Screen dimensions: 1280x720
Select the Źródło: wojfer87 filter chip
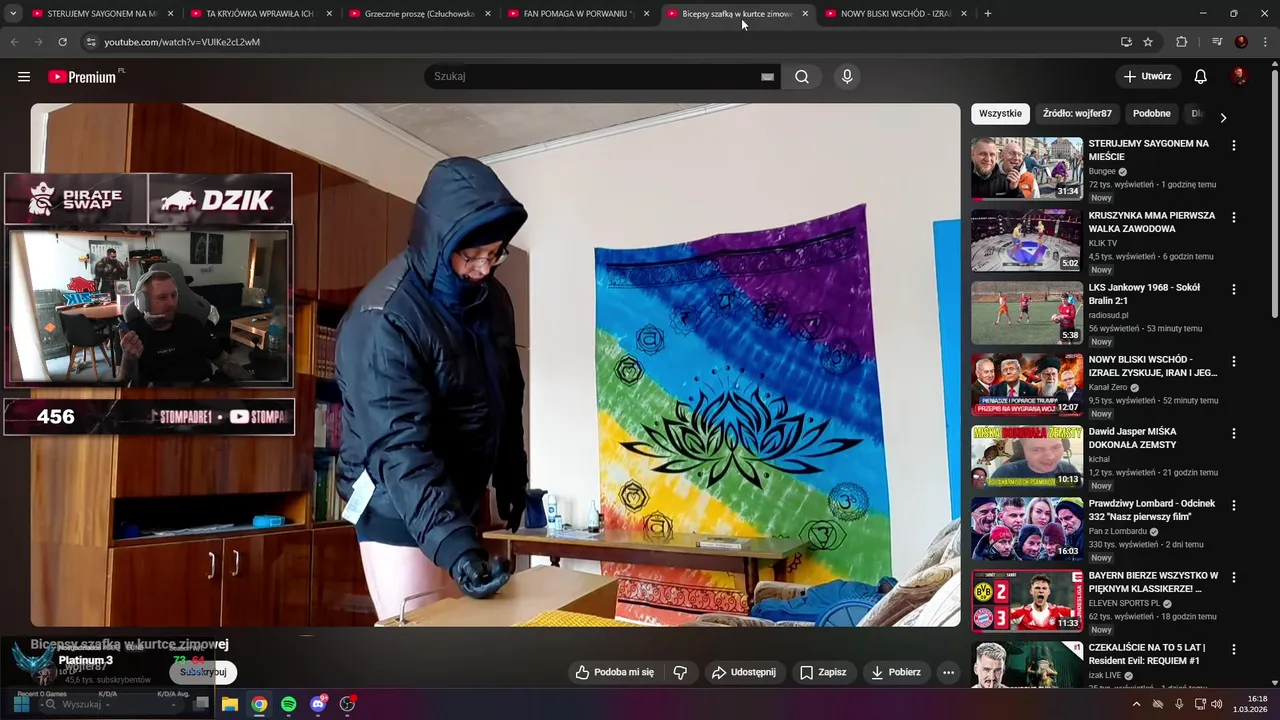(x=1077, y=114)
